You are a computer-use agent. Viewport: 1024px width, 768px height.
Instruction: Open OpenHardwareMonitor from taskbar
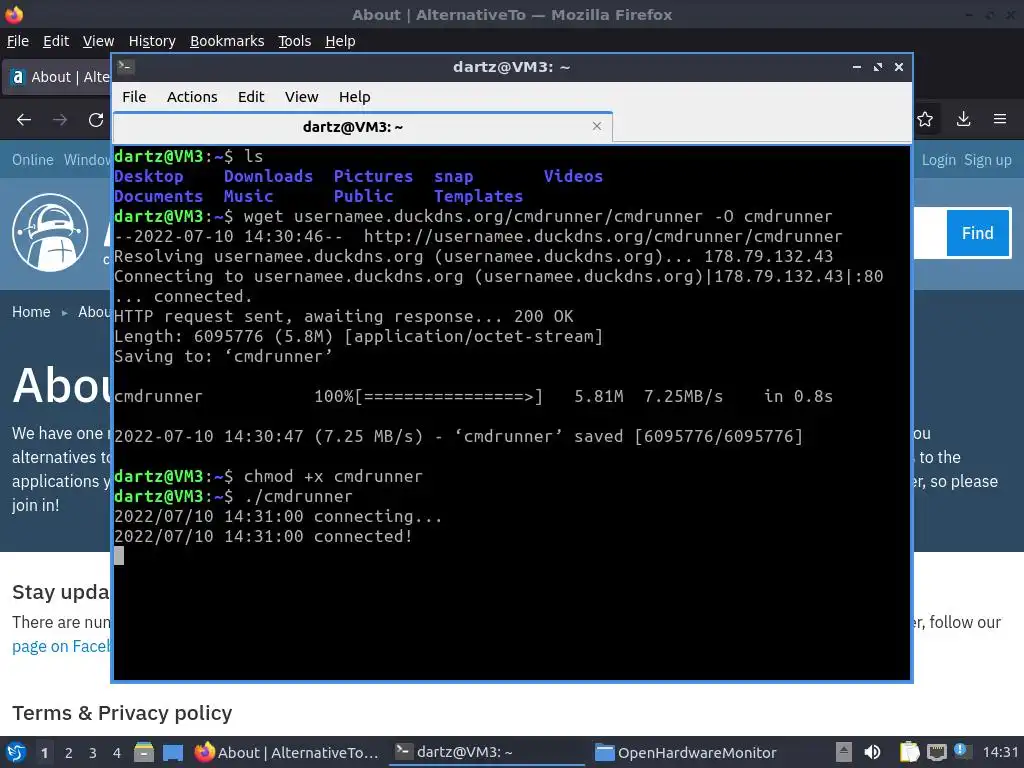pyautogui.click(x=686, y=752)
